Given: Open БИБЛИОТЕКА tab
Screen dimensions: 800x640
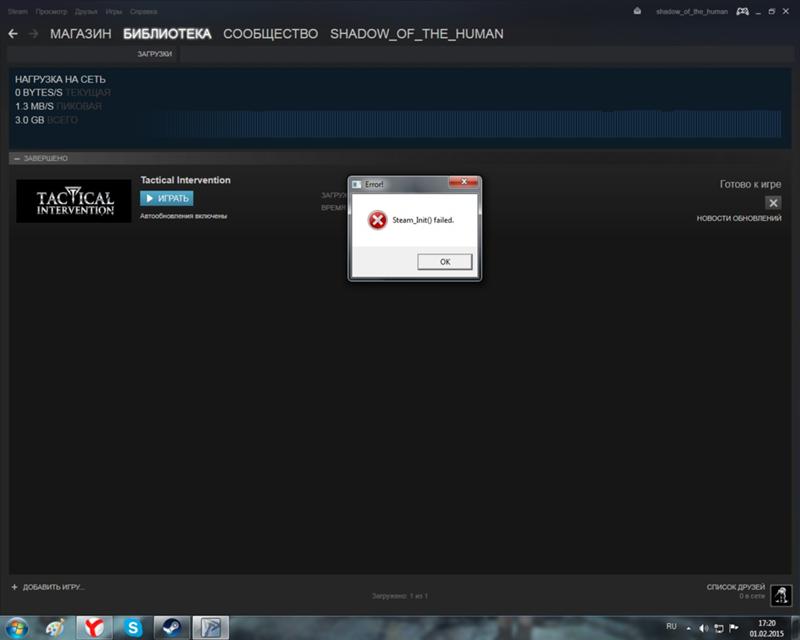Looking at the screenshot, I should [x=167, y=34].
